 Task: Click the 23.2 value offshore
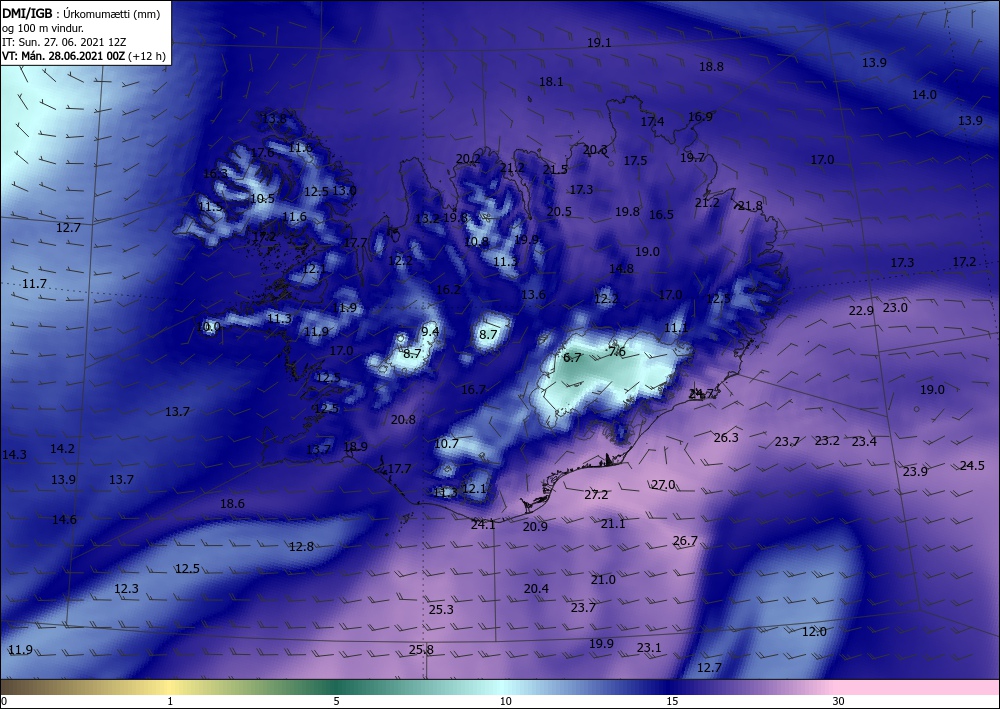tap(827, 441)
